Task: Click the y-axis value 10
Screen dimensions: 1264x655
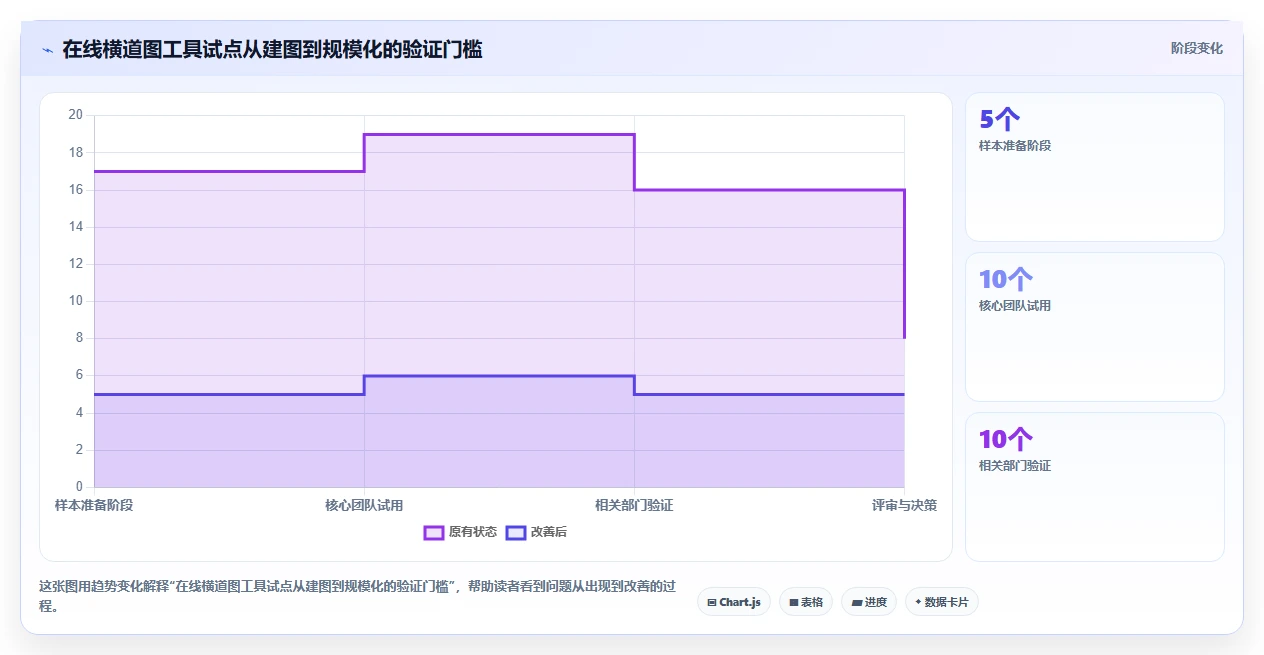Action: [x=76, y=301]
